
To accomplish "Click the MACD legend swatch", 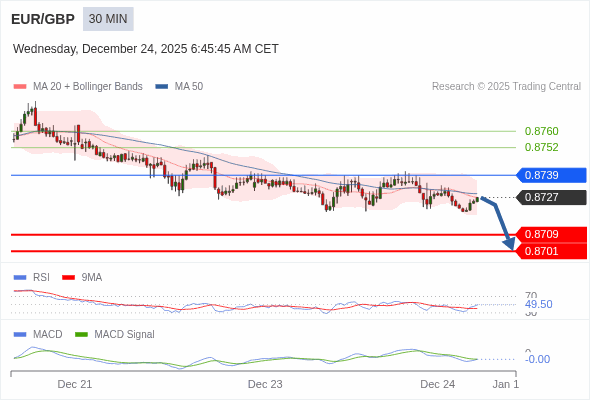I will tap(20, 334).
